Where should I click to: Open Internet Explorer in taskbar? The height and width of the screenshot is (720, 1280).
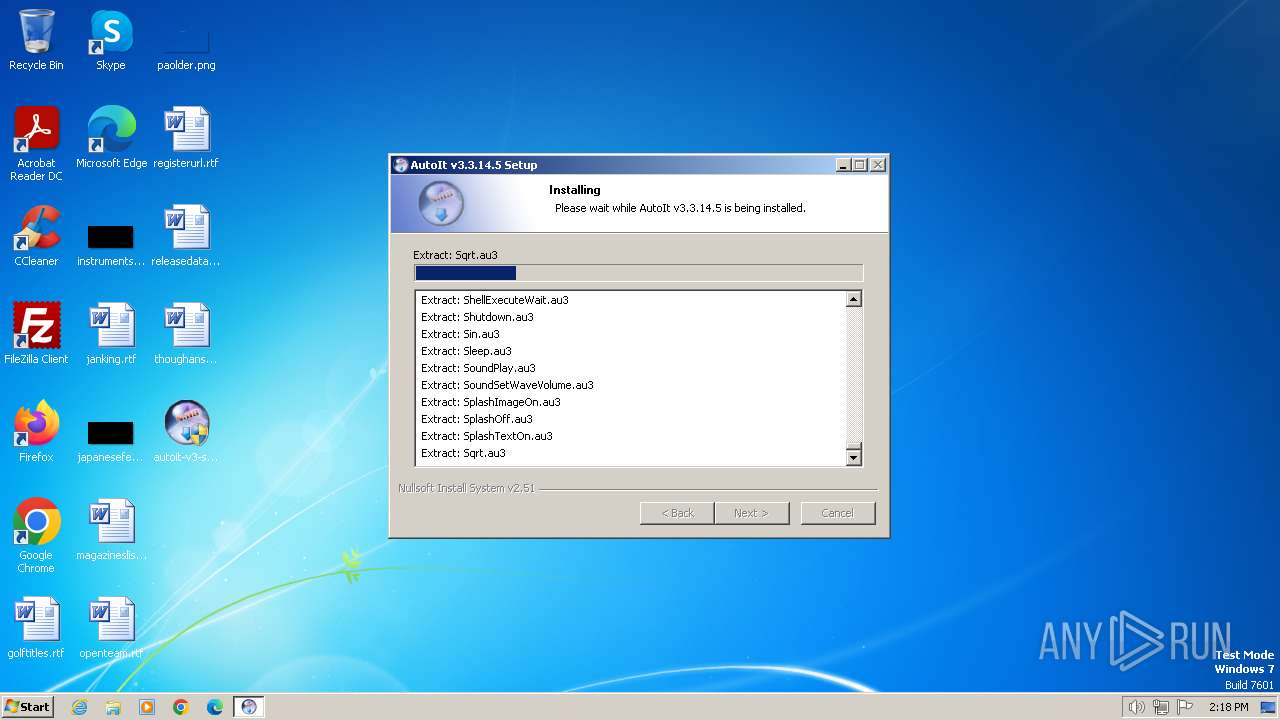(79, 707)
